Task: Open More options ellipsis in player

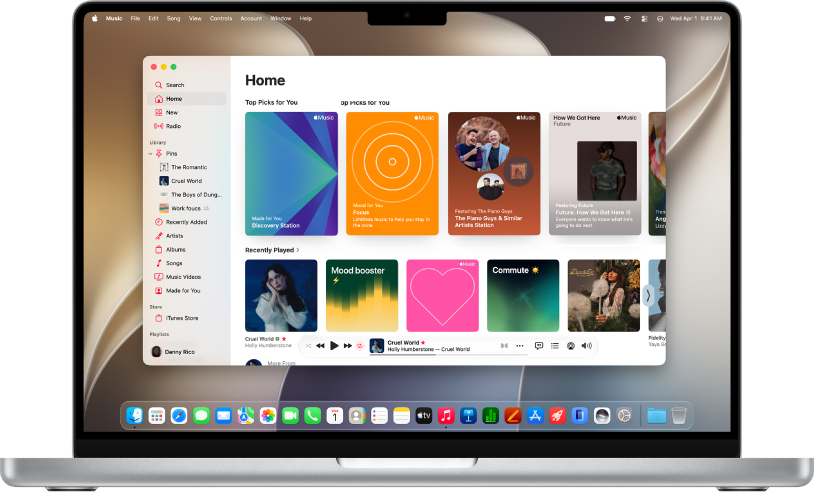Action: point(520,346)
